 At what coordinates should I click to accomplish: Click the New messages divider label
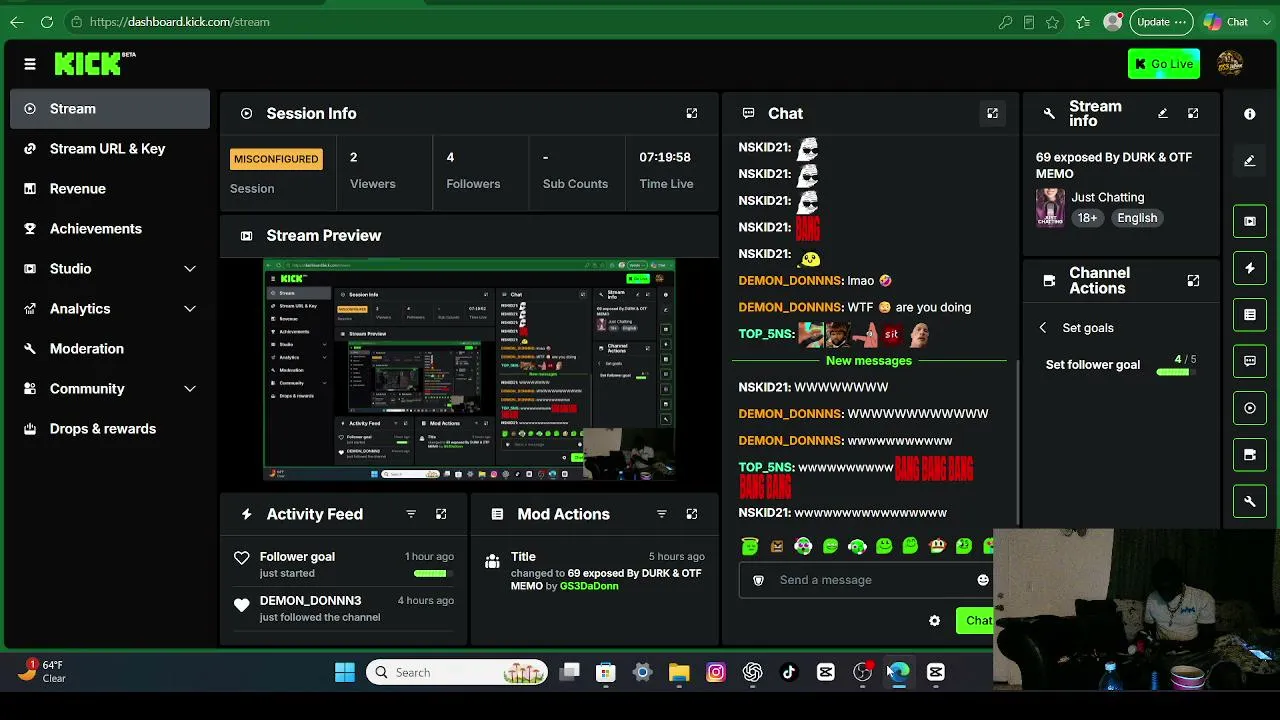(x=869, y=360)
